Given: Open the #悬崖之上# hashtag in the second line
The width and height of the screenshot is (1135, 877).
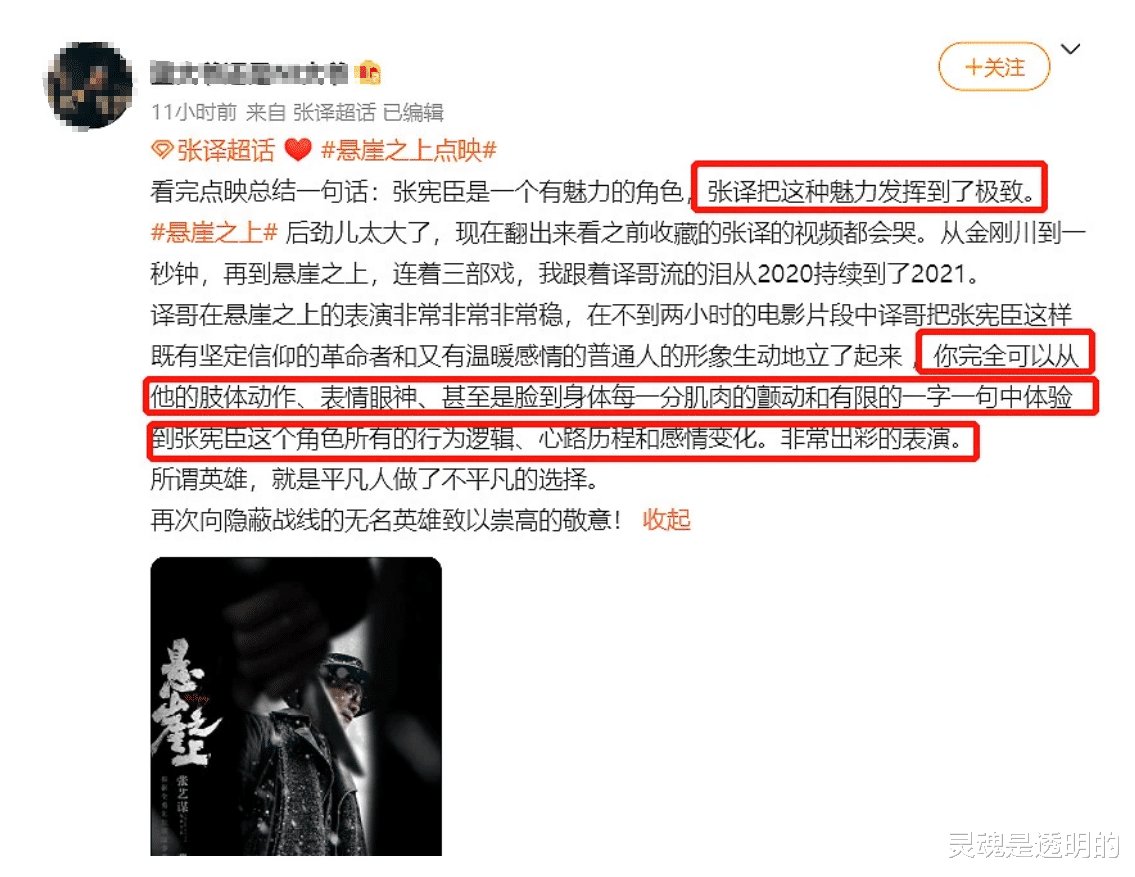Looking at the screenshot, I should point(214,233).
